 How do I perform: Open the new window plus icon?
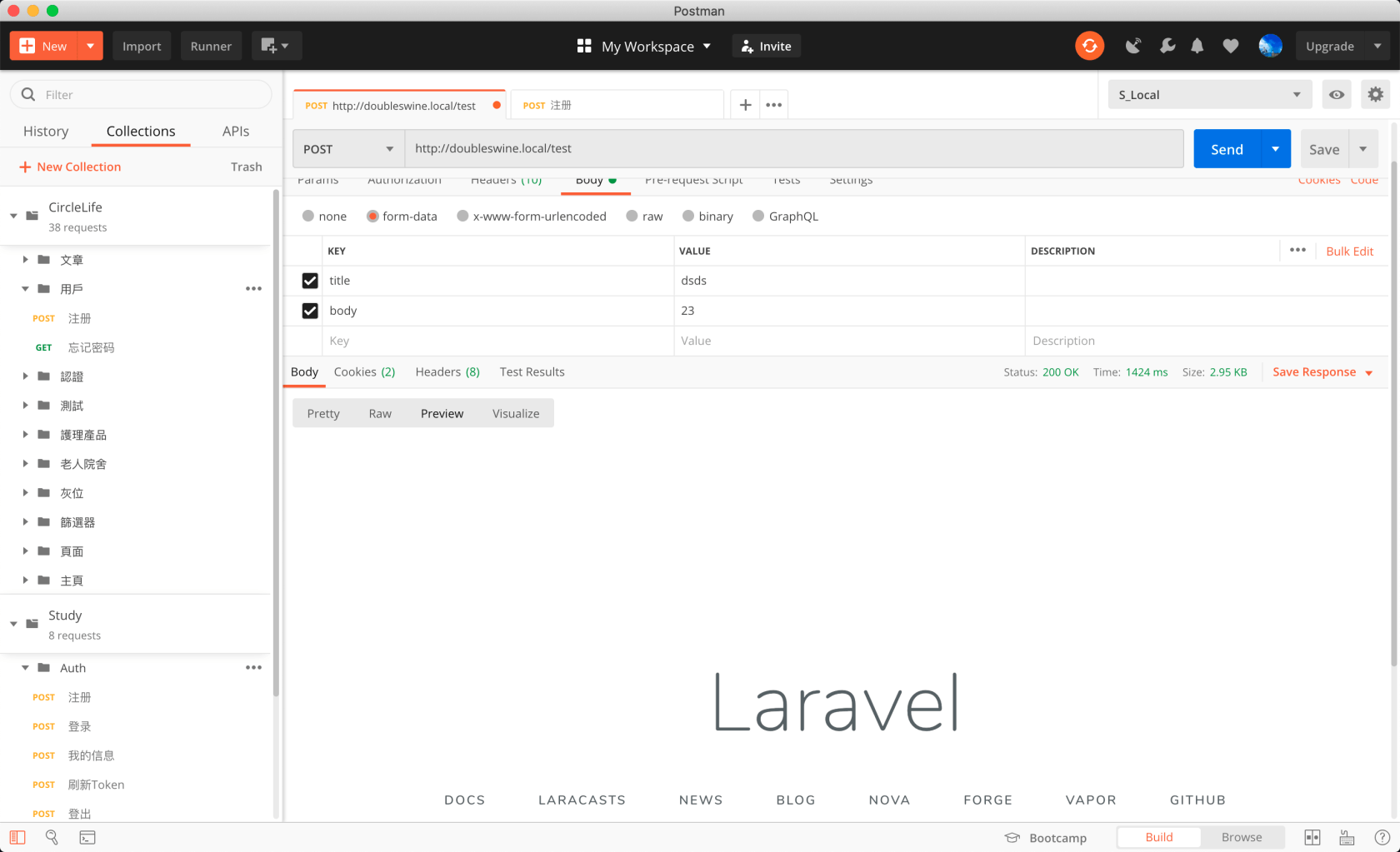point(275,46)
